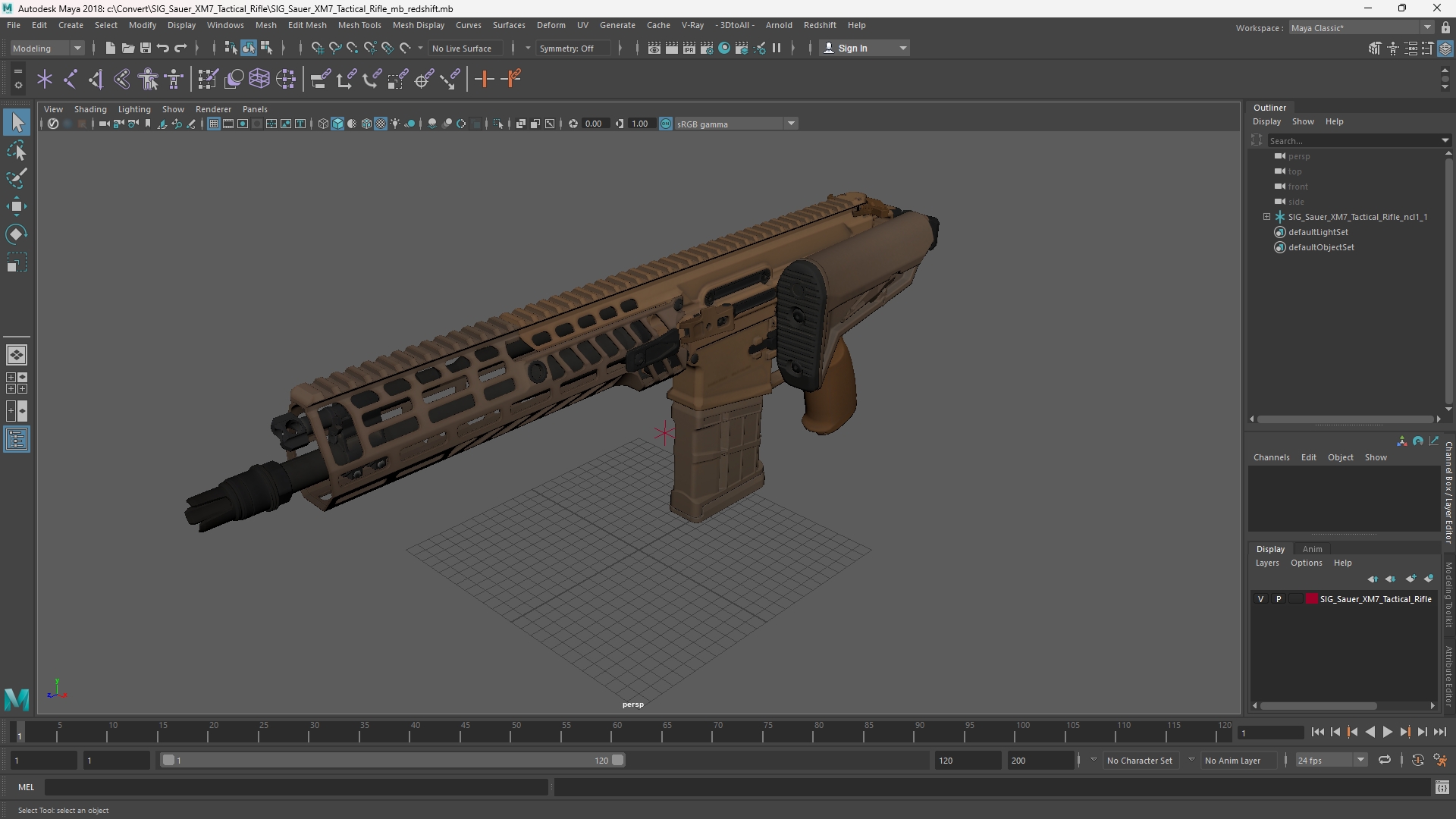Open the sRGB gamma view transform dropdown

point(736,124)
